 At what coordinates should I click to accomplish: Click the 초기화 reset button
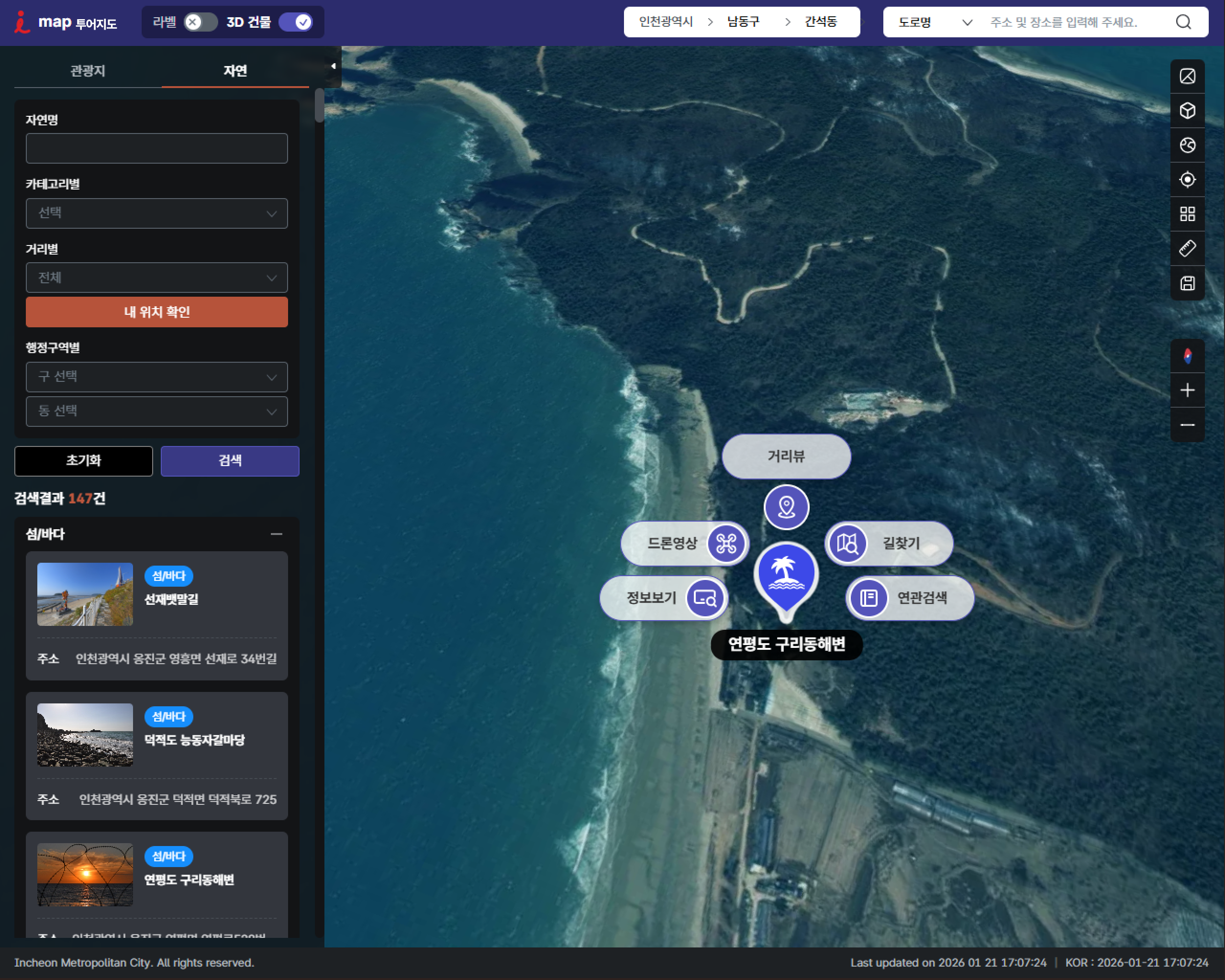pyautogui.click(x=84, y=461)
